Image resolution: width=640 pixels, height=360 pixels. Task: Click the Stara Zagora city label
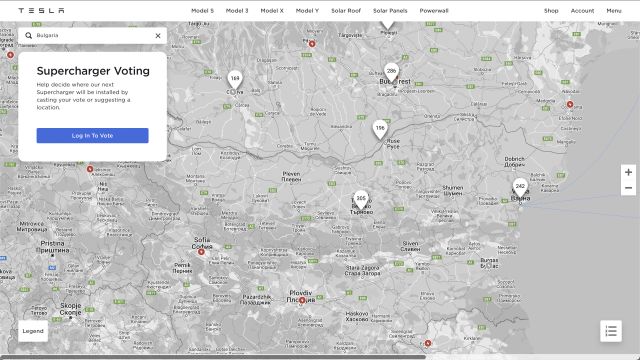362,271
